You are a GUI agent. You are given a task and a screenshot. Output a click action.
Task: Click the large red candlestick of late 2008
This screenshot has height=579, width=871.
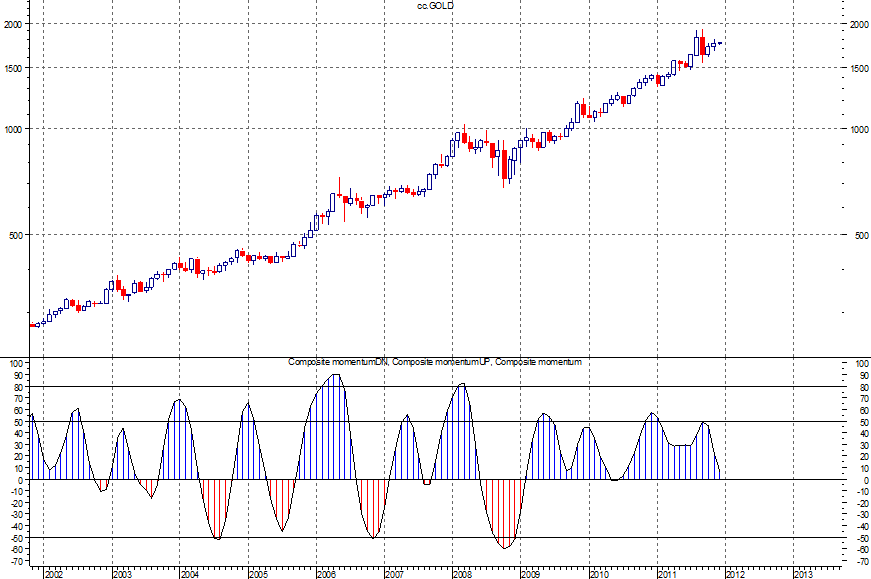[504, 164]
